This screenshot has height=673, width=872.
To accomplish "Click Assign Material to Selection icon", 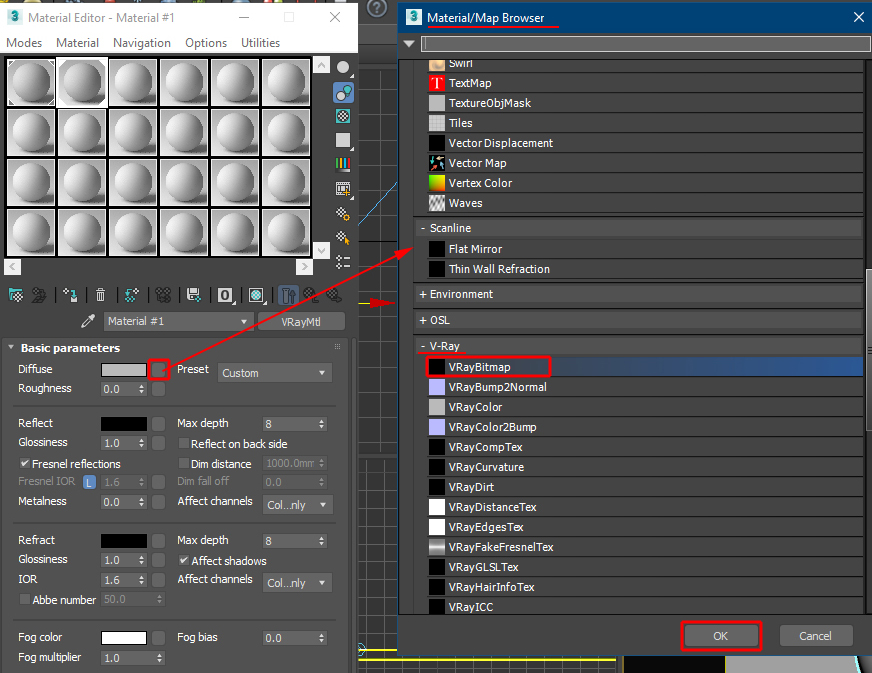I will pos(70,295).
